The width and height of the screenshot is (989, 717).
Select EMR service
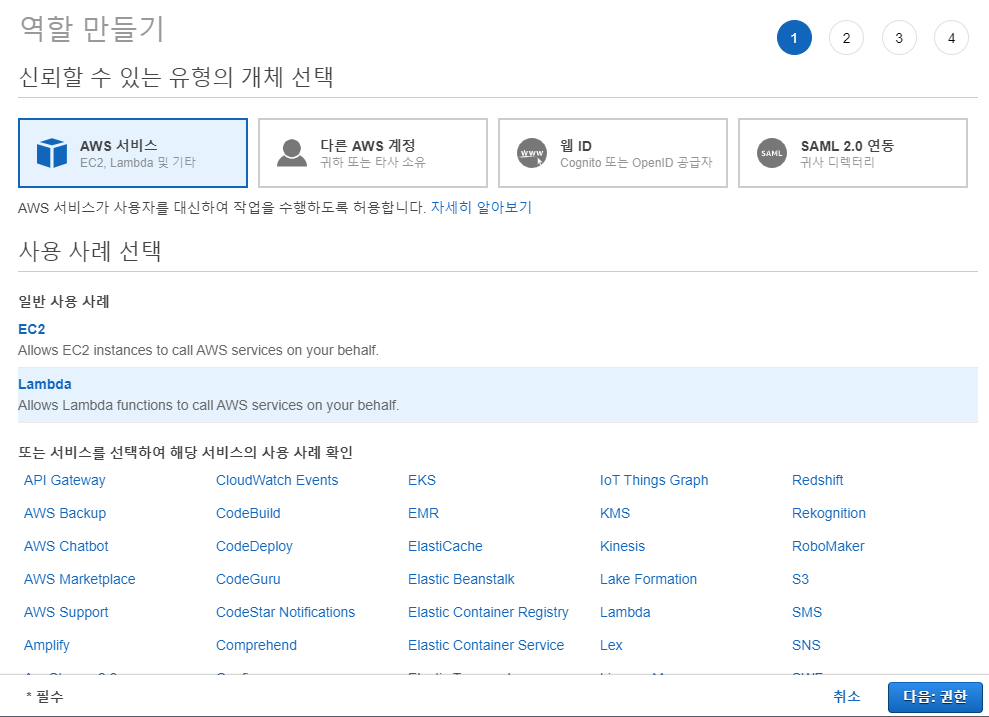point(423,513)
